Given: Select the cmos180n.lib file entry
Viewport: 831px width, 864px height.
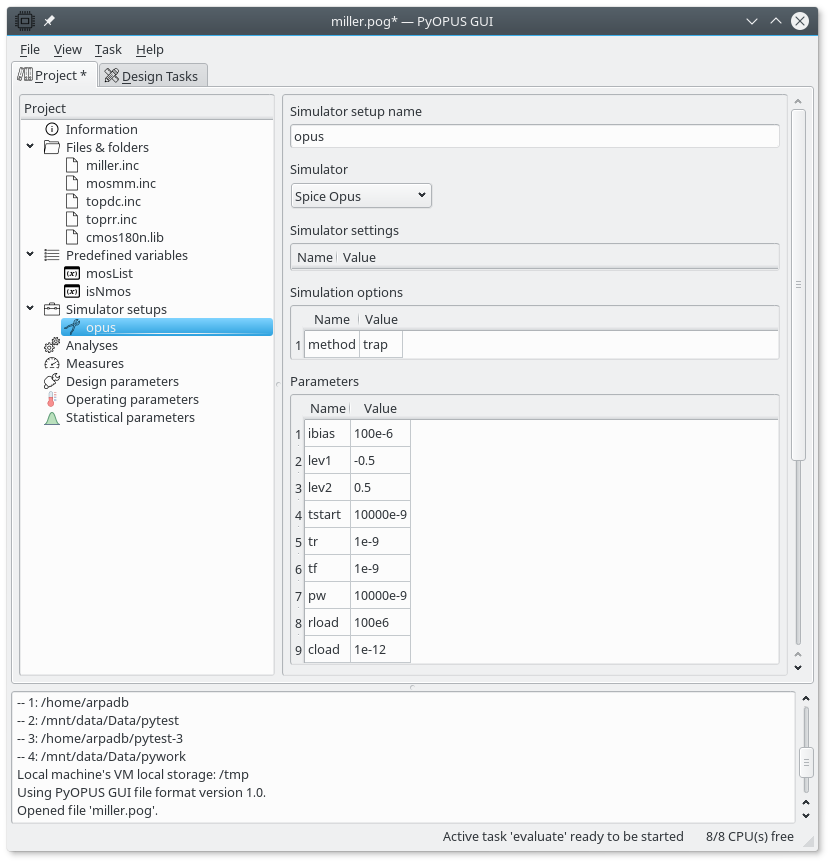Looking at the screenshot, I should (124, 237).
